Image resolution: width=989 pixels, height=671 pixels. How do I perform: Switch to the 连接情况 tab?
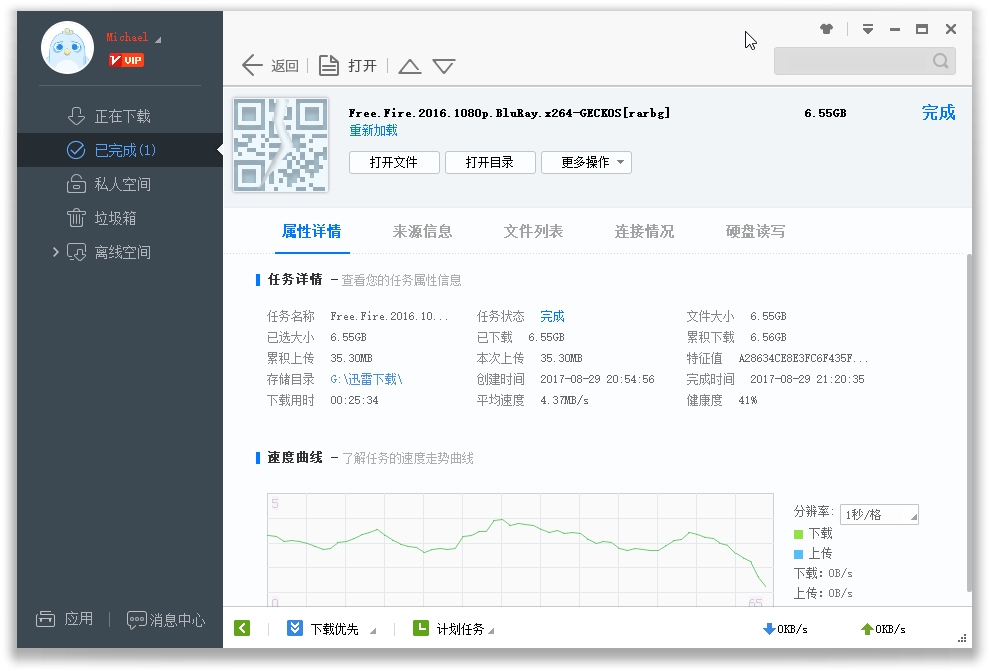pyautogui.click(x=645, y=231)
